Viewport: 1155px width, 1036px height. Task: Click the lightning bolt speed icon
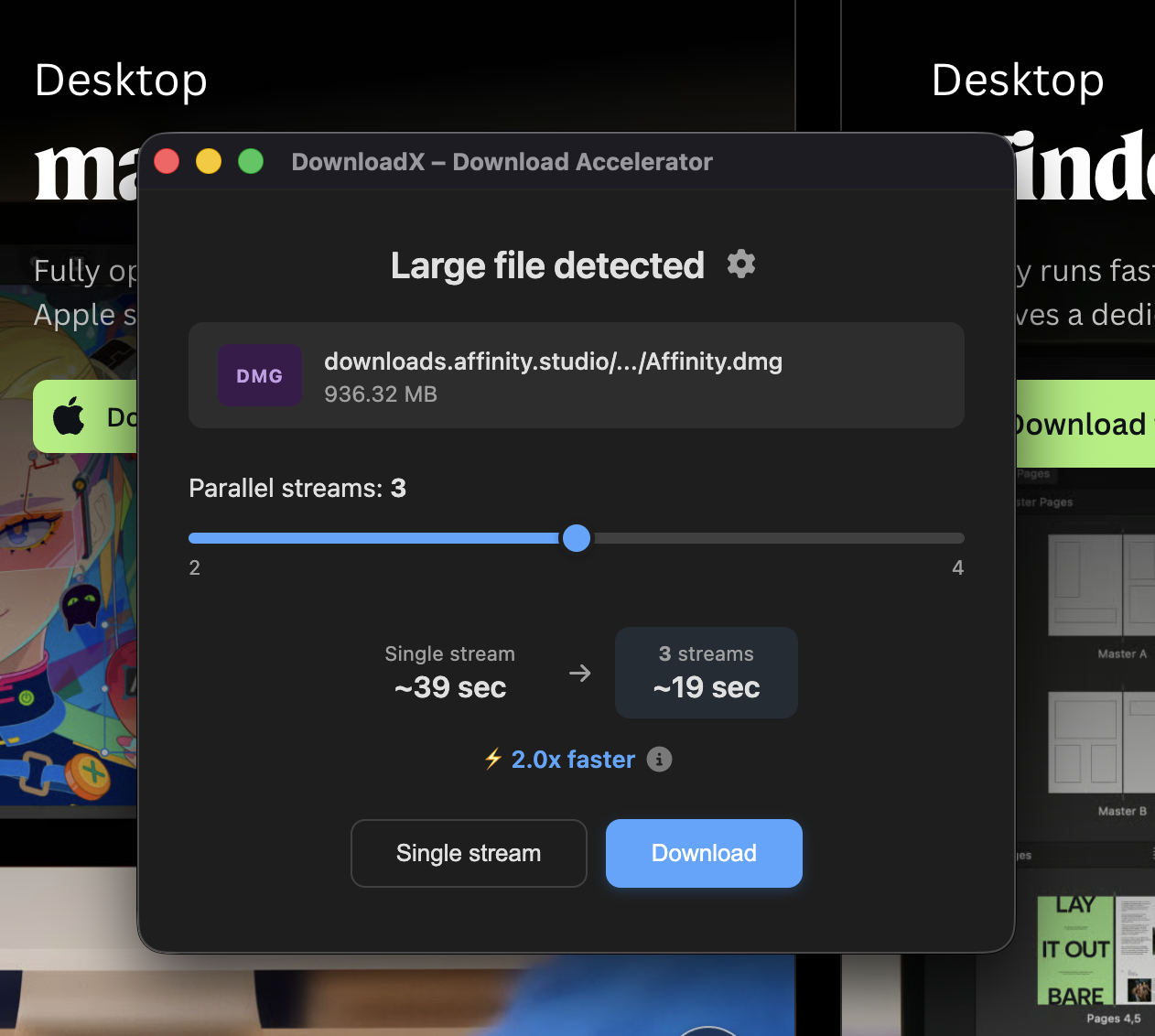point(492,759)
